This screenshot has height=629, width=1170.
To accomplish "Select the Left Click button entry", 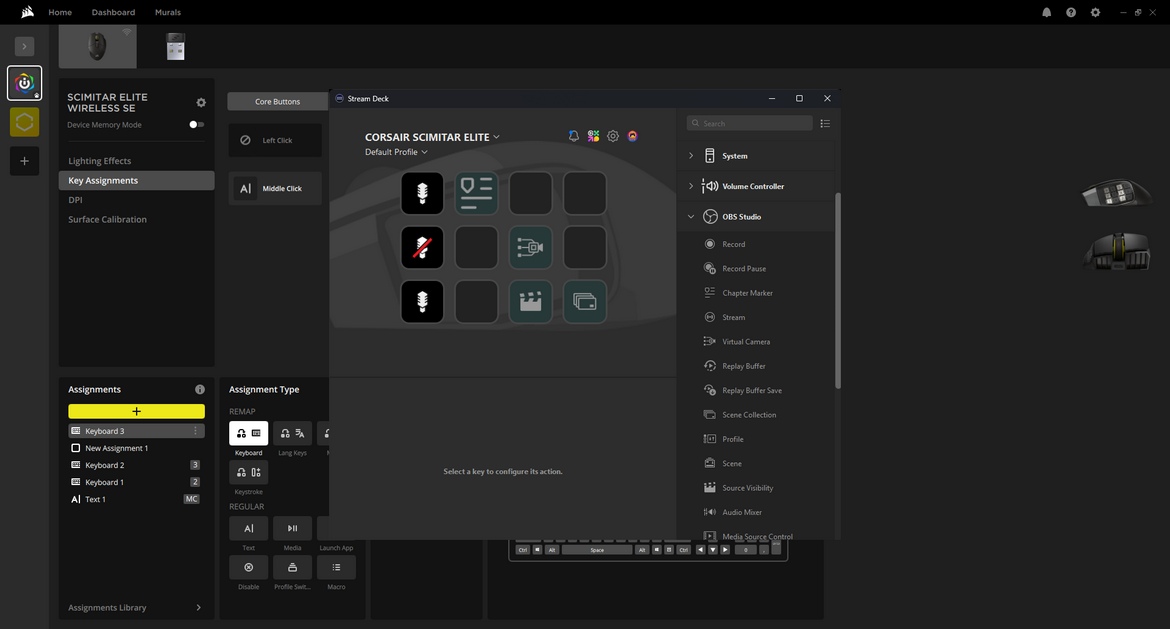I will (x=275, y=140).
